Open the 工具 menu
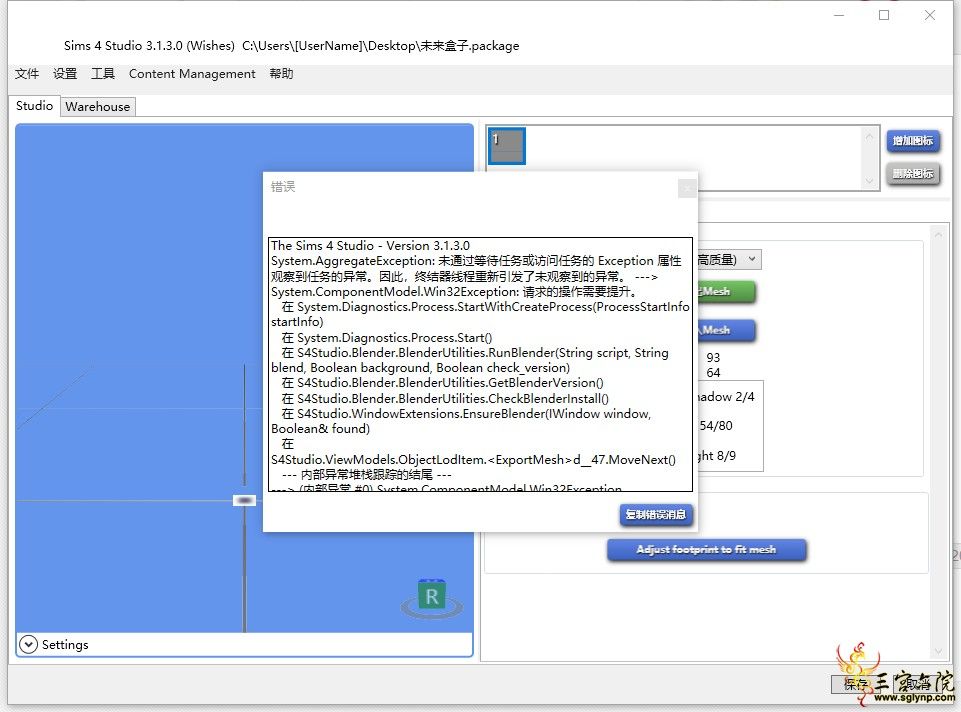The height and width of the screenshot is (712, 961). pos(103,74)
